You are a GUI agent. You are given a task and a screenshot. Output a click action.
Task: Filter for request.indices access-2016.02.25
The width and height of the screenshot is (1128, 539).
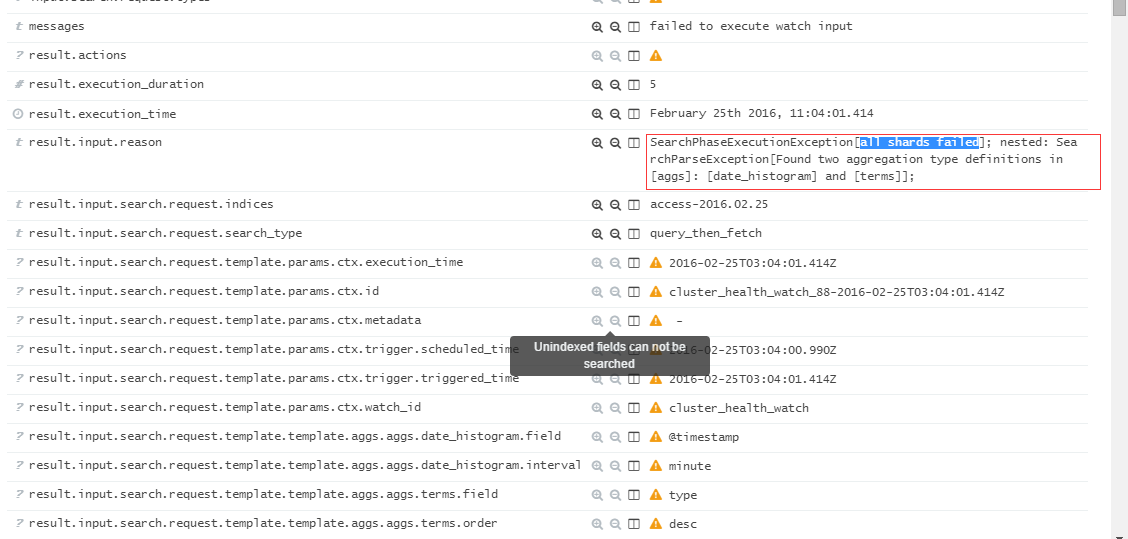click(x=596, y=204)
